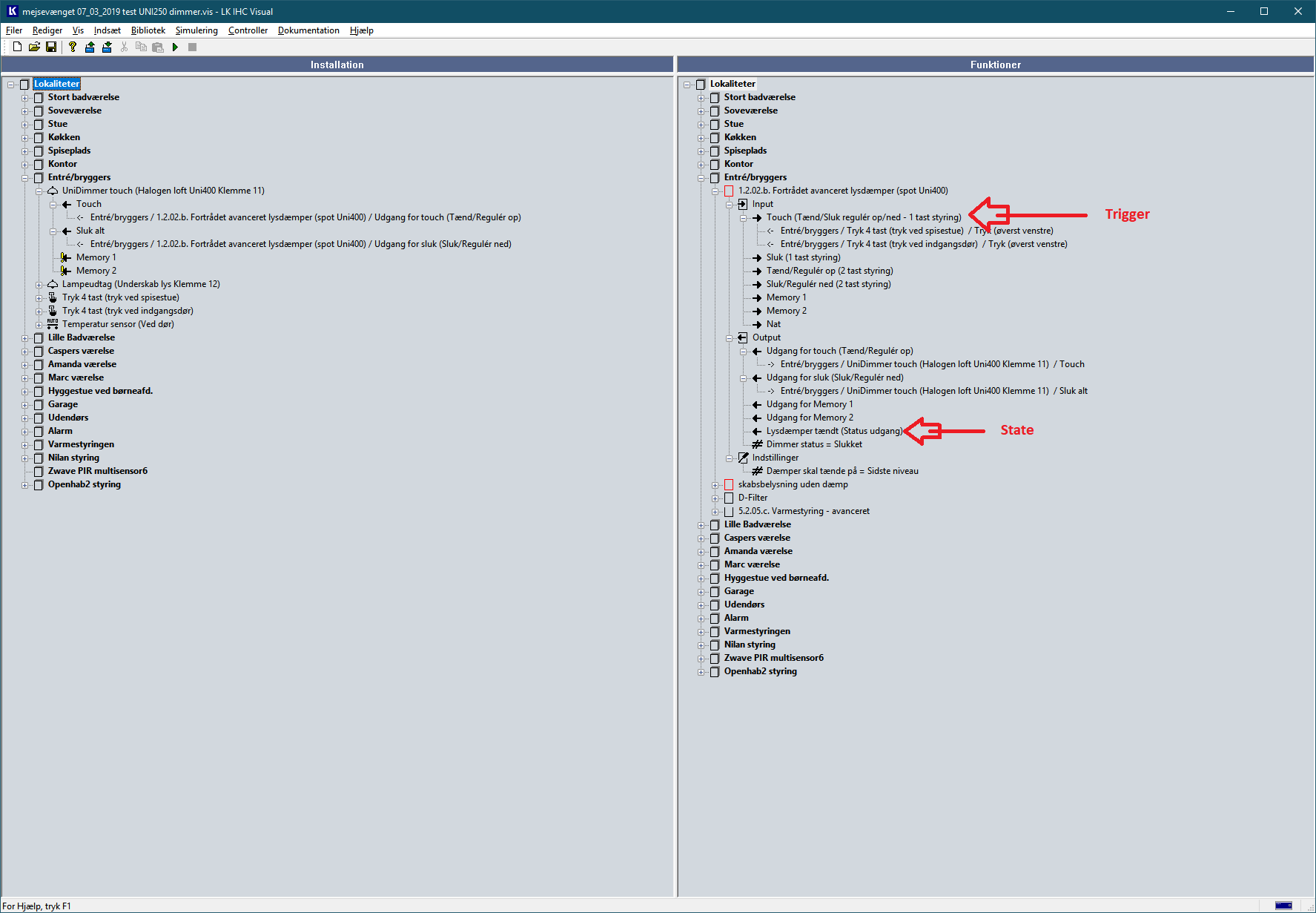The width and height of the screenshot is (1316, 913).
Task: Create a new project with the New icon
Action: click(17, 47)
